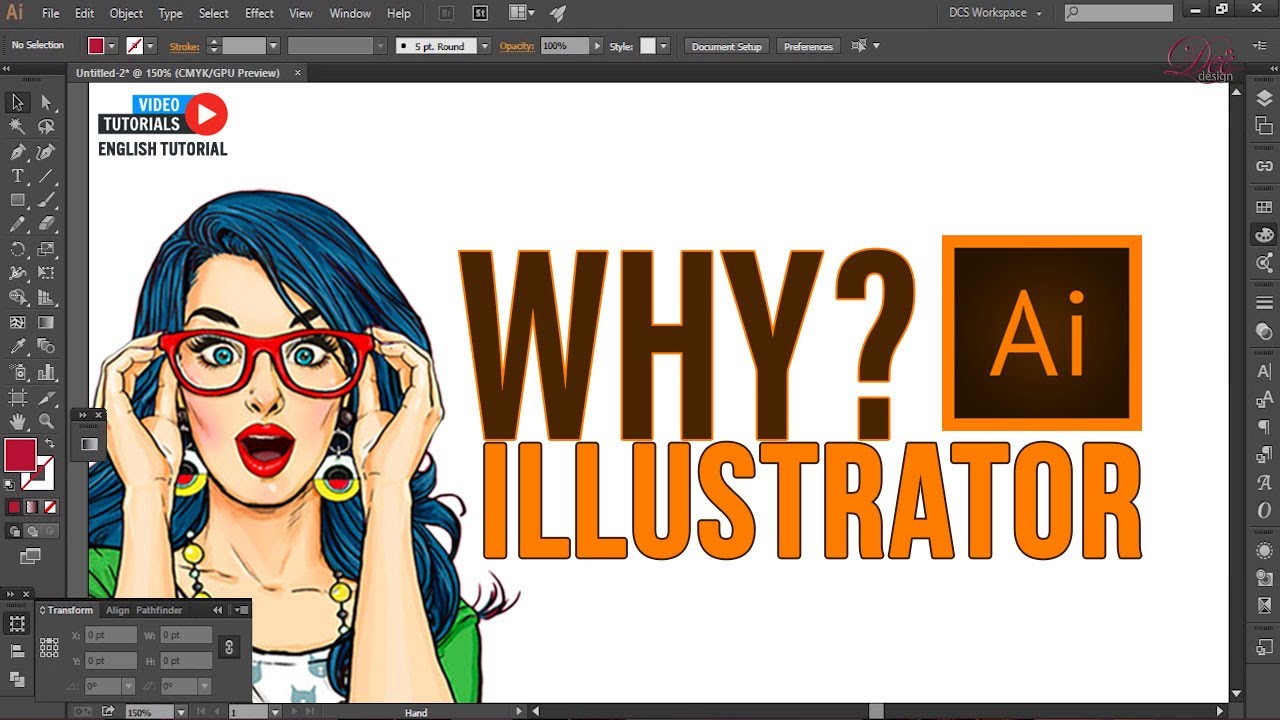Activate the Eyedropper tool
The width and height of the screenshot is (1280, 720).
click(x=17, y=347)
